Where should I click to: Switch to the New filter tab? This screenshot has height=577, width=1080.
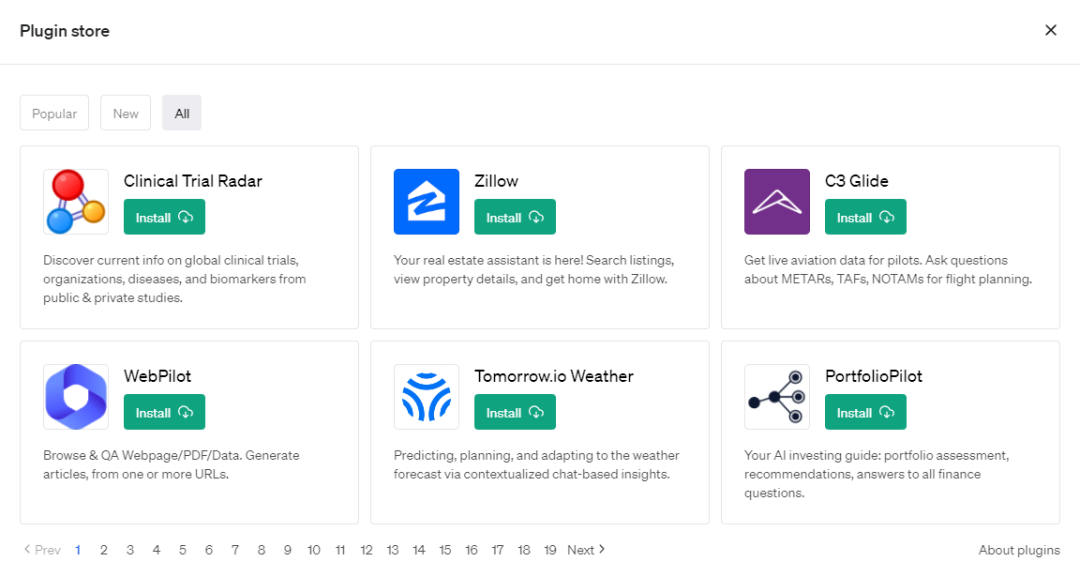(x=125, y=114)
